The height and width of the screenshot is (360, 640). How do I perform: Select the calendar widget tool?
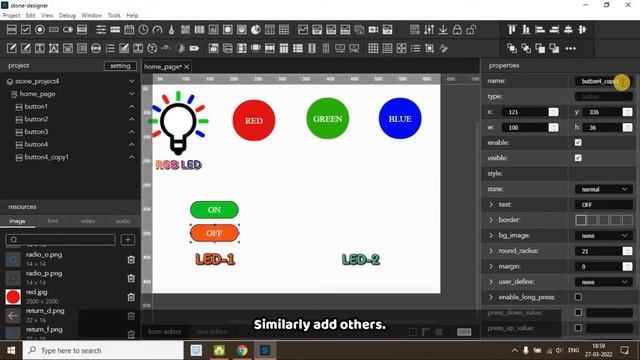tap(129, 29)
